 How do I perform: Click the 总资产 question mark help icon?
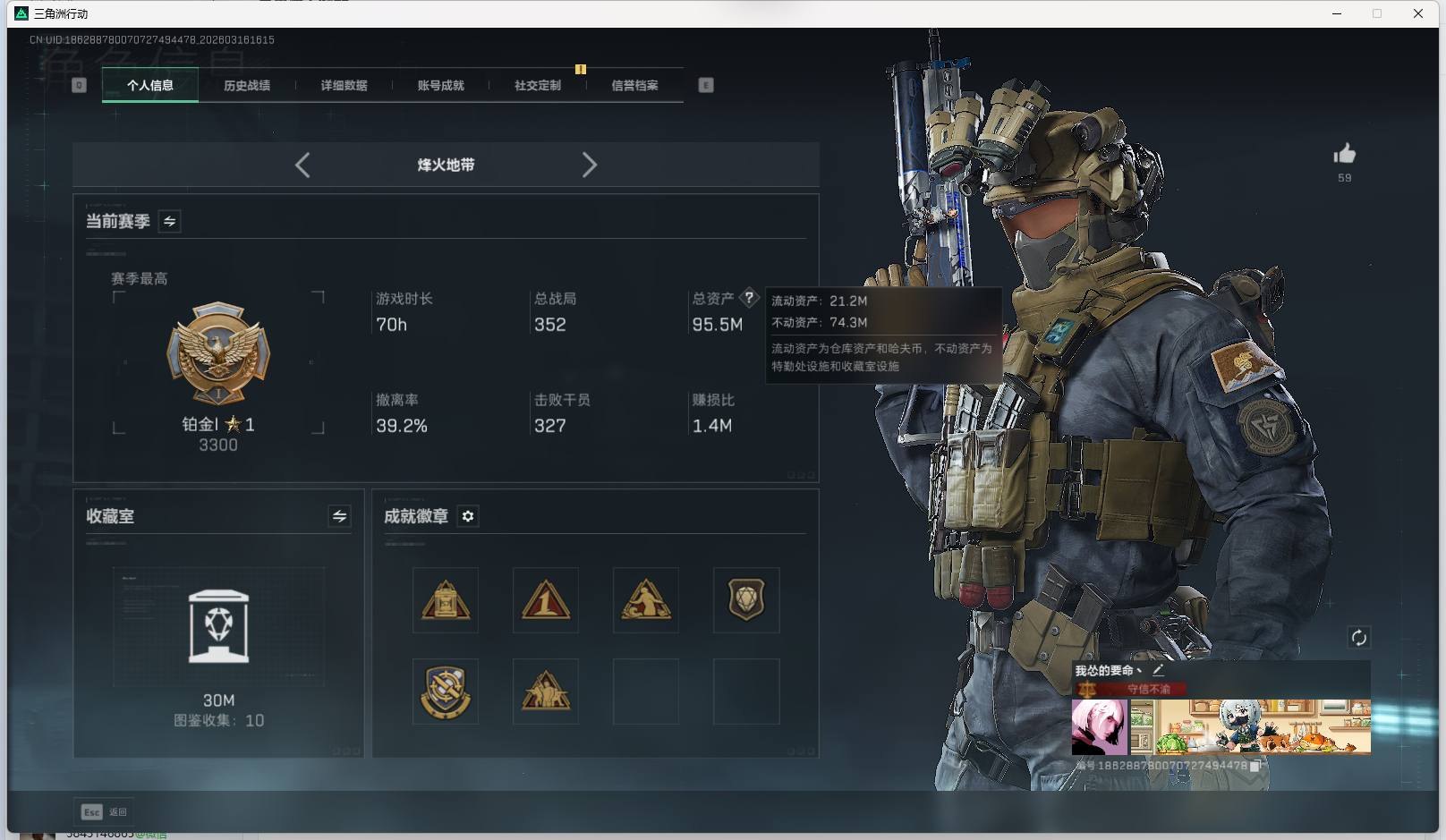(x=749, y=298)
